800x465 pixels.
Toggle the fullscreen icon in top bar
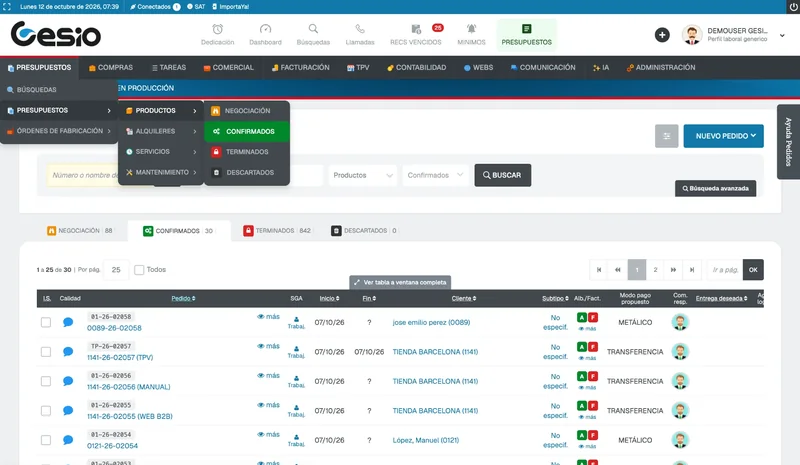tap(7, 7)
